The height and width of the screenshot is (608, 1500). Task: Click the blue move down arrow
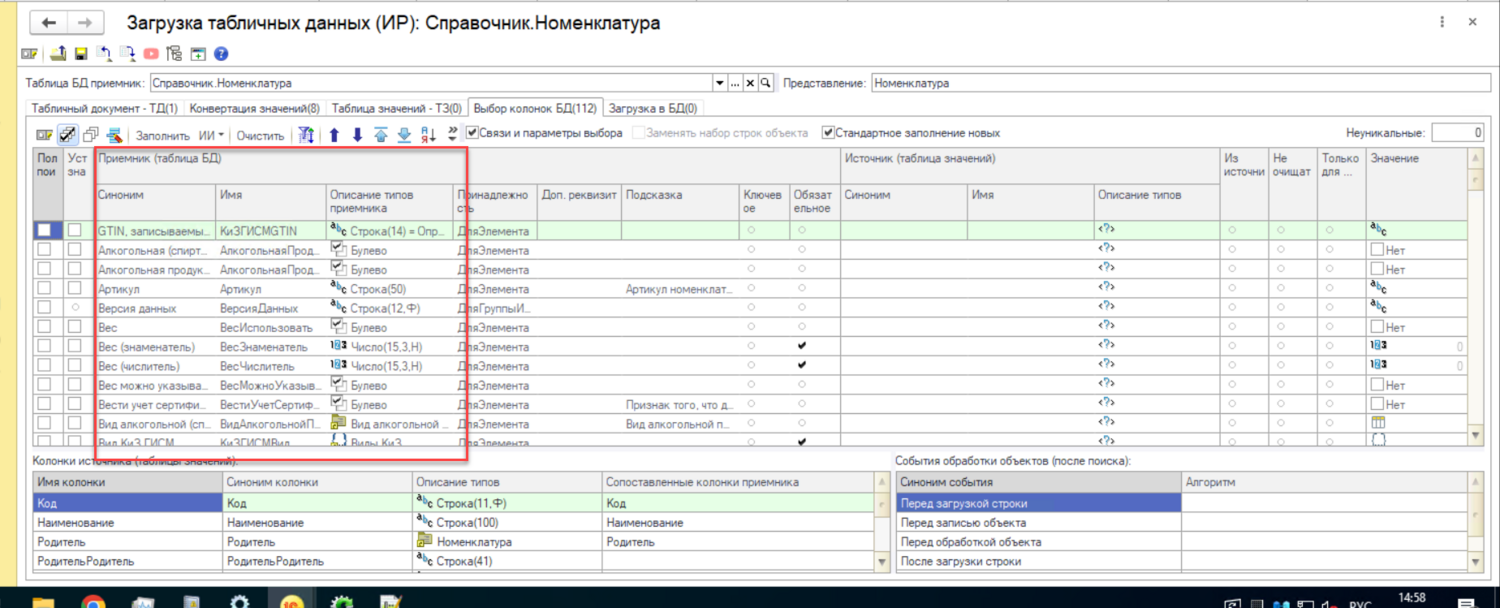pyautogui.click(x=357, y=135)
